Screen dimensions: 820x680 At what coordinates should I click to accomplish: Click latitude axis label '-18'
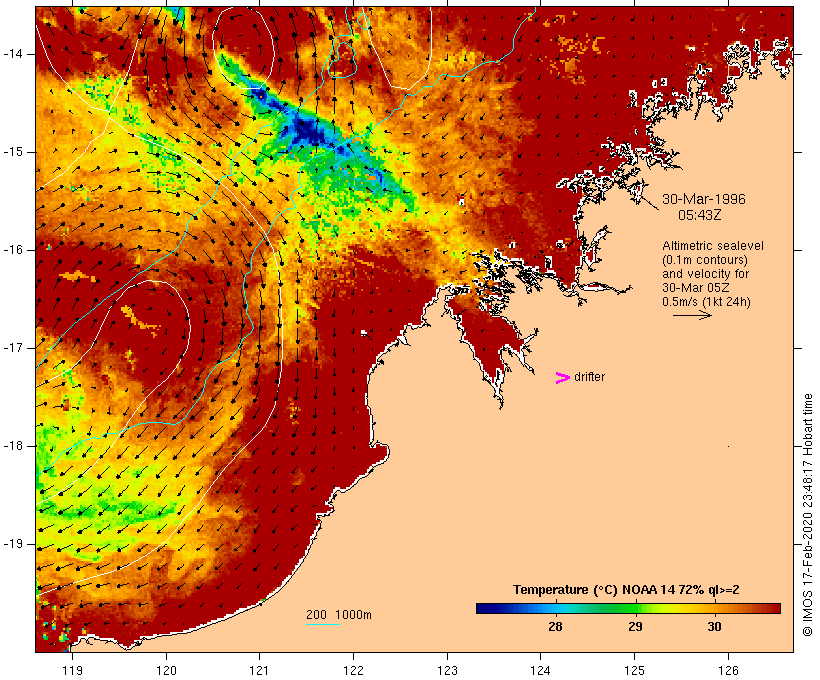(12, 446)
